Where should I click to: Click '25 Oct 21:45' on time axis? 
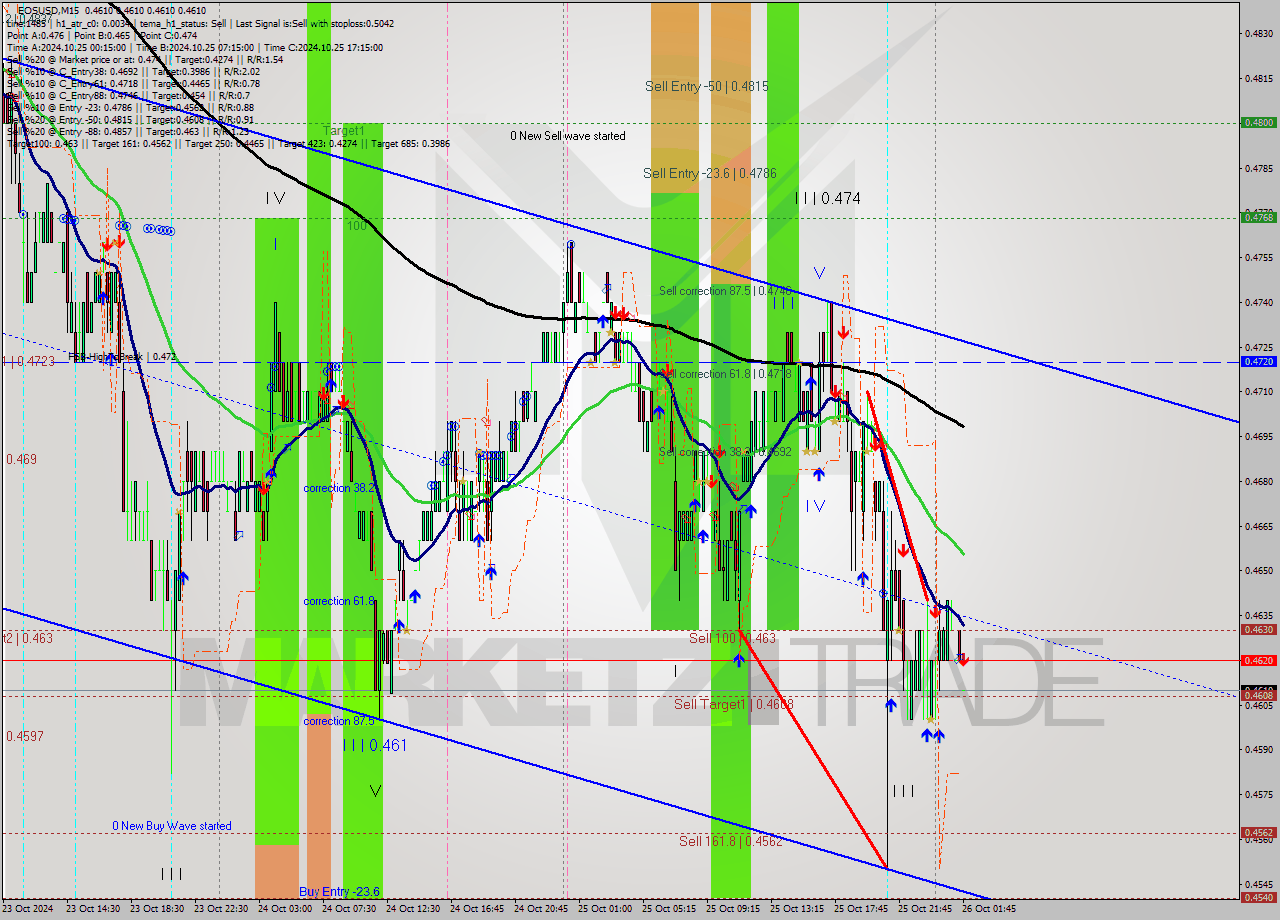[x=925, y=909]
